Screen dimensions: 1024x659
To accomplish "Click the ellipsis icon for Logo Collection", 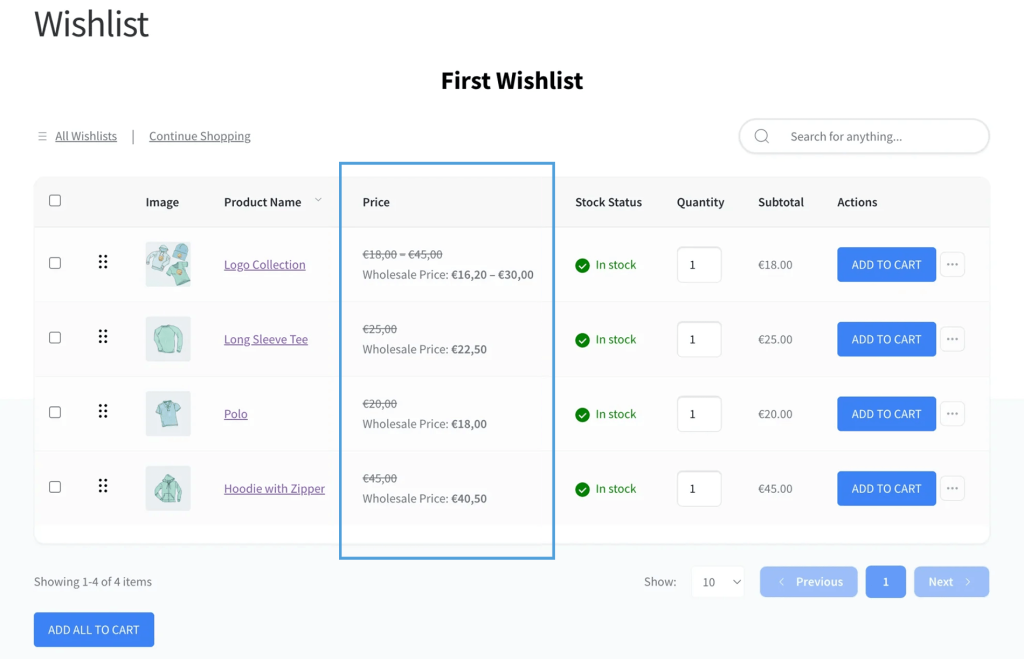I will (x=952, y=264).
